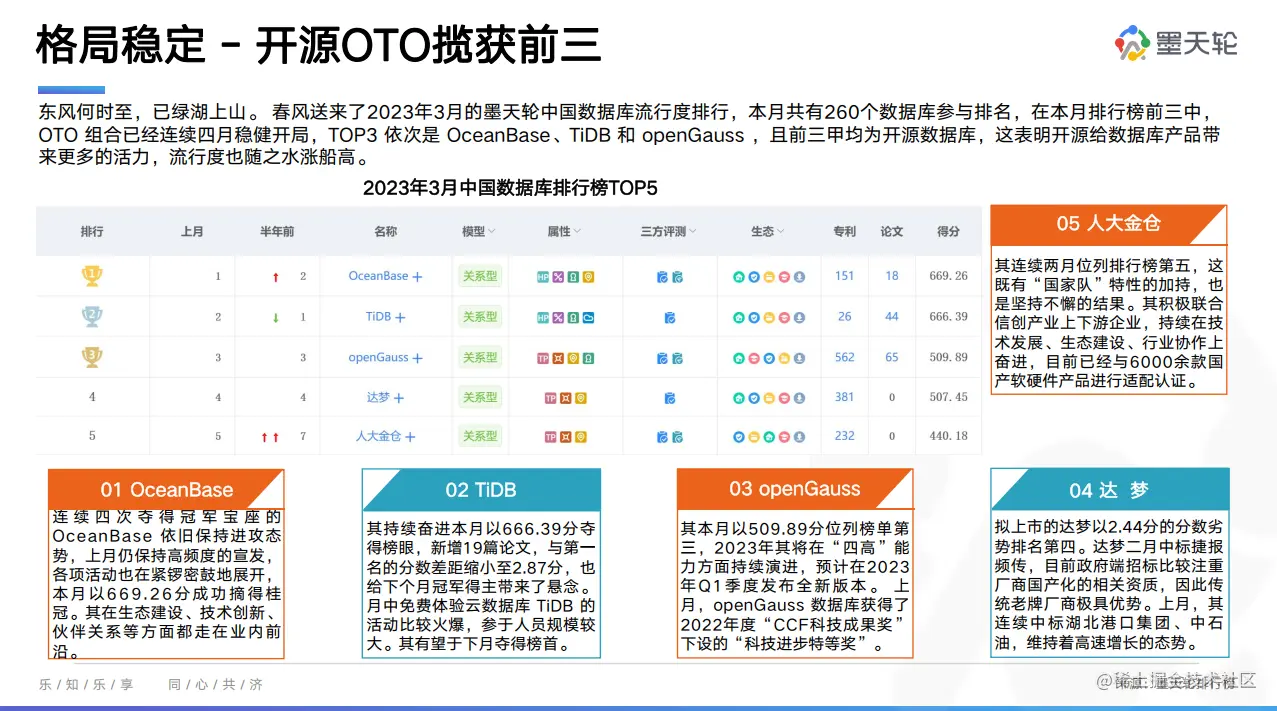Screen dimensions: 1277x711
Task: Click the '01 OceanBase' orange card header
Action: tap(166, 490)
